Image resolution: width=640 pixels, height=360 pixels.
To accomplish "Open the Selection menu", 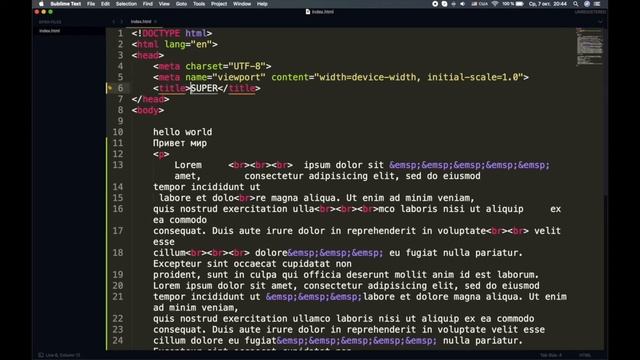I will point(126,4).
